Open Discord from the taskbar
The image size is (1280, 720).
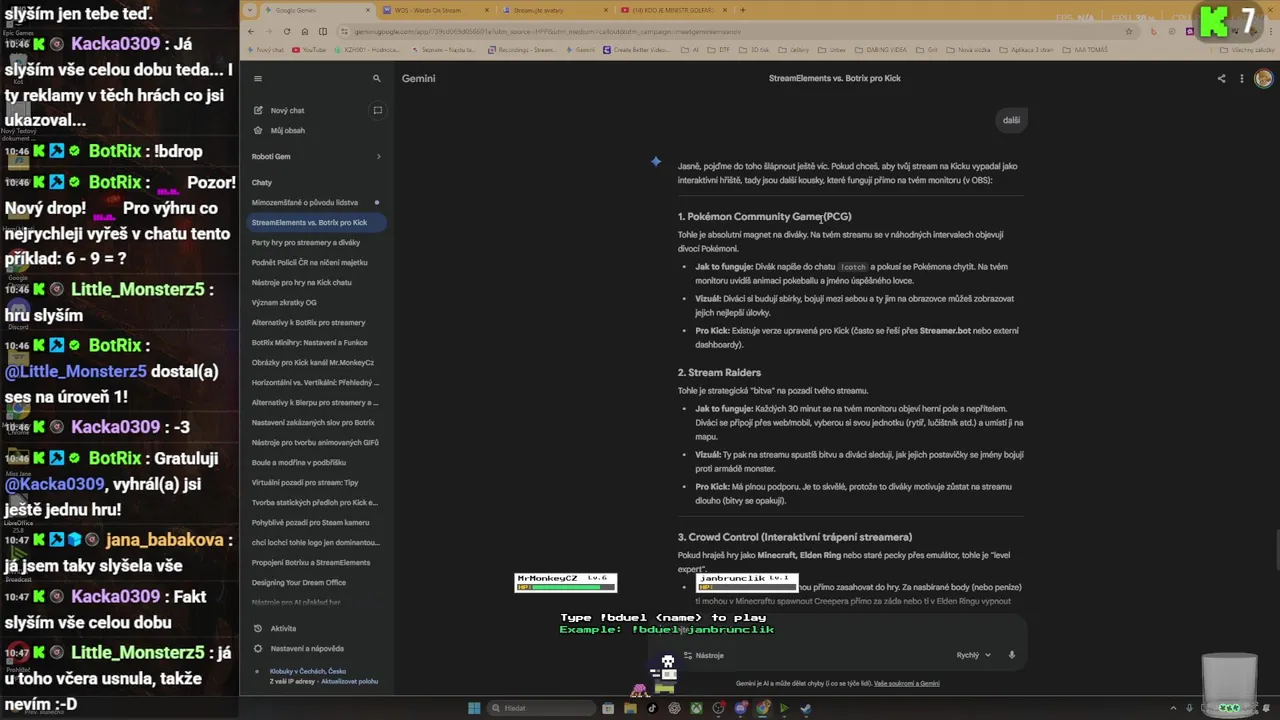point(740,708)
